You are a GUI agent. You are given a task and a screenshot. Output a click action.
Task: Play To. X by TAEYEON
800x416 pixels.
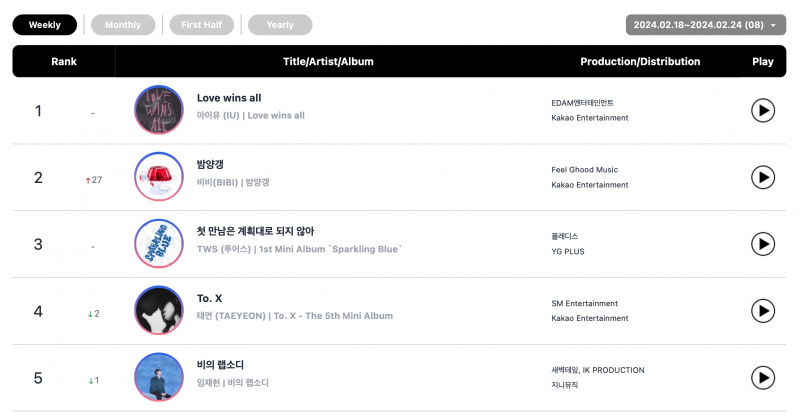tap(763, 311)
